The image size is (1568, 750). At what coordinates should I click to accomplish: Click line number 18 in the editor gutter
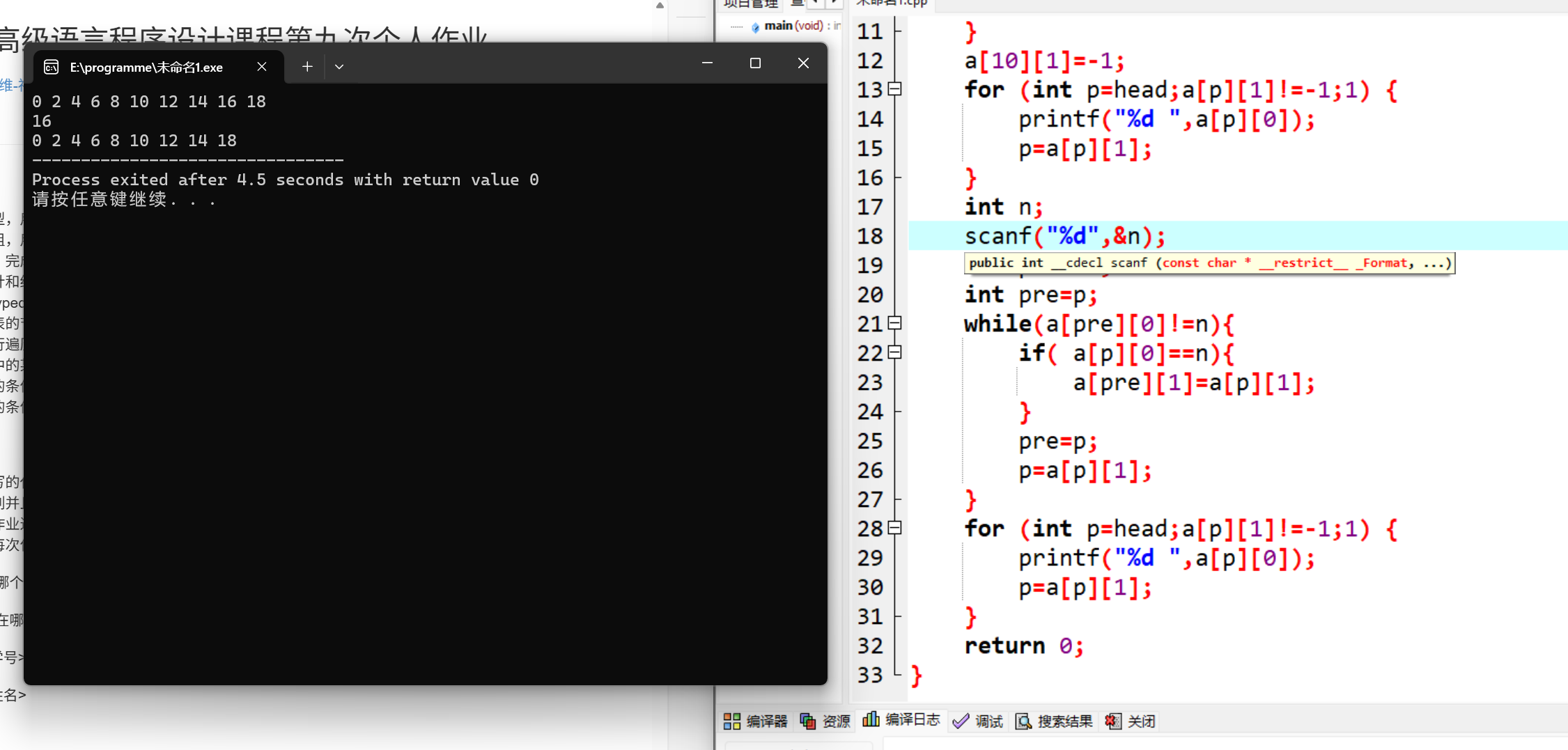870,236
